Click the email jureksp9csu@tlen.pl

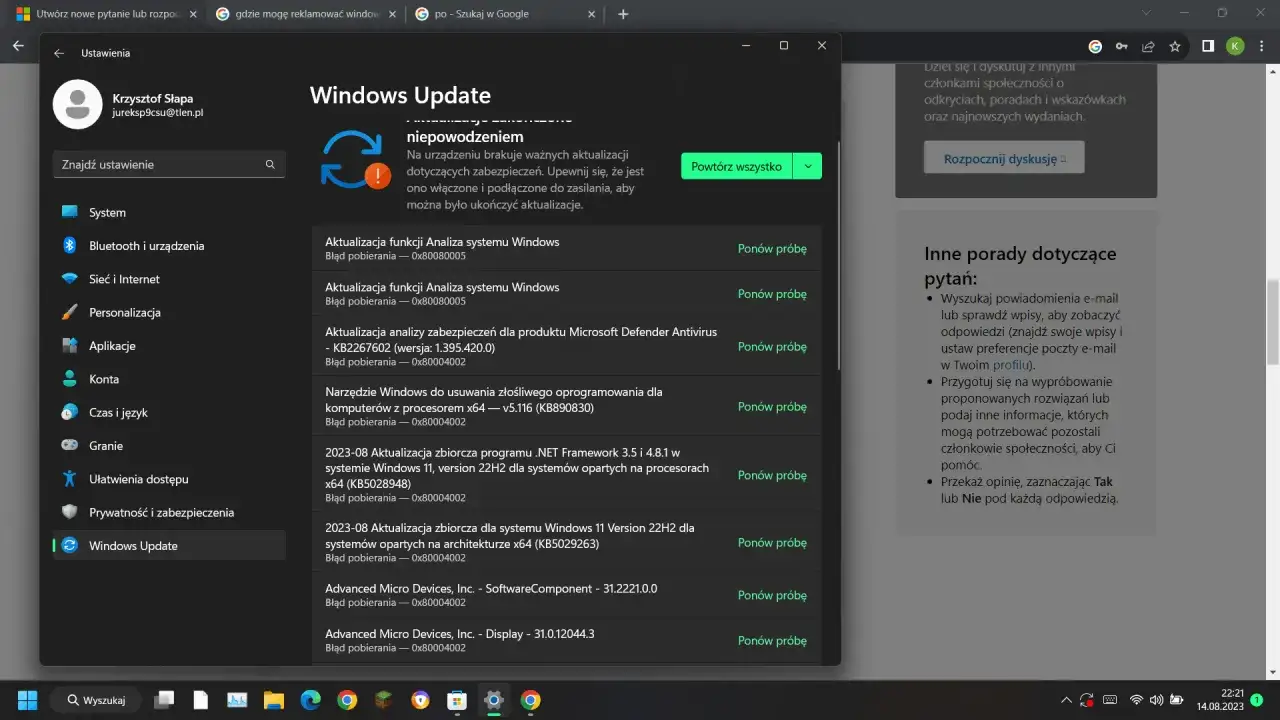click(x=158, y=114)
